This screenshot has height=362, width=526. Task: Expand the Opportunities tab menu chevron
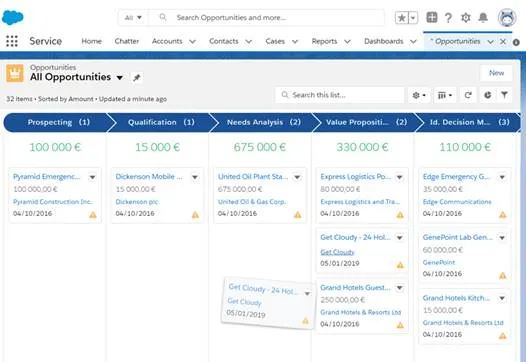tap(490, 42)
